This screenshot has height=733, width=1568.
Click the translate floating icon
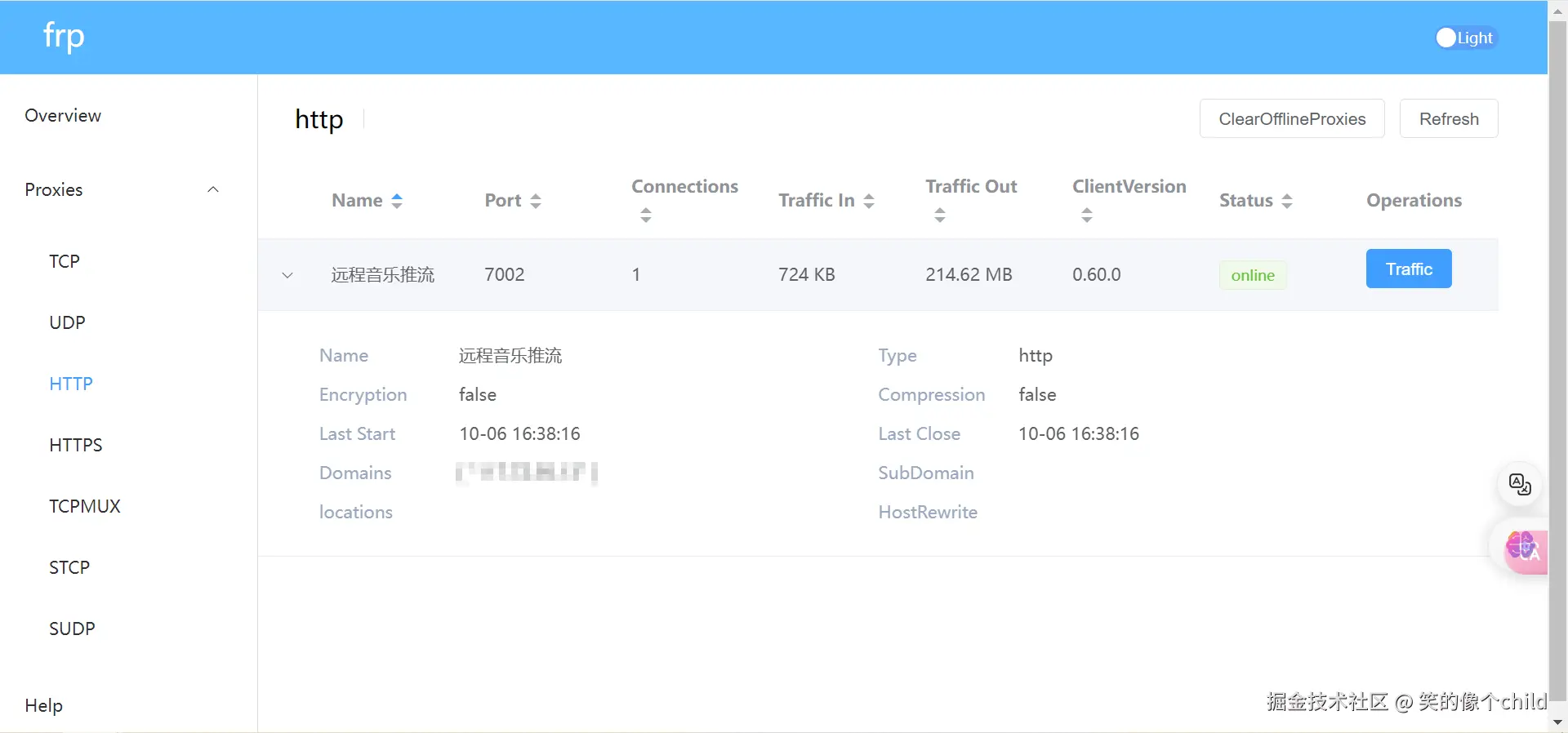(x=1520, y=484)
